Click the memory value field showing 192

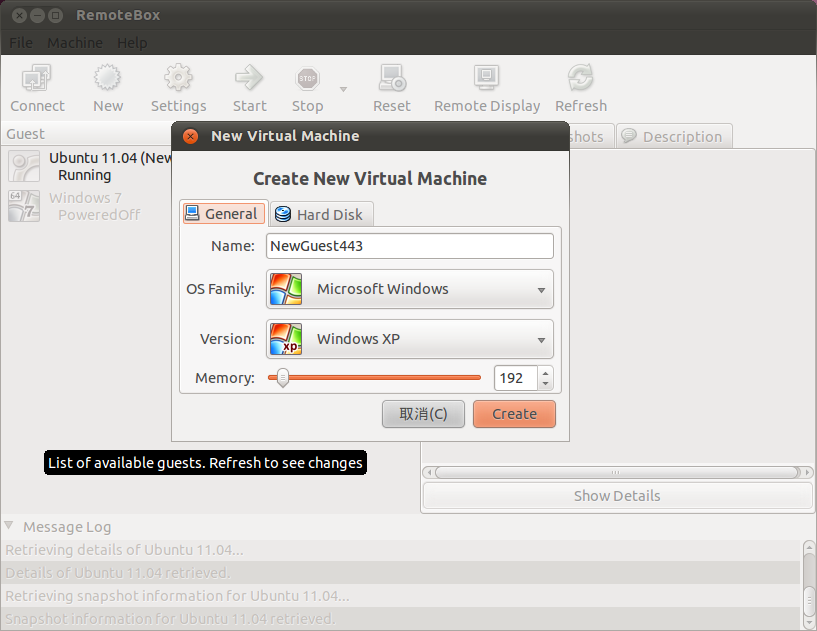[515, 378]
